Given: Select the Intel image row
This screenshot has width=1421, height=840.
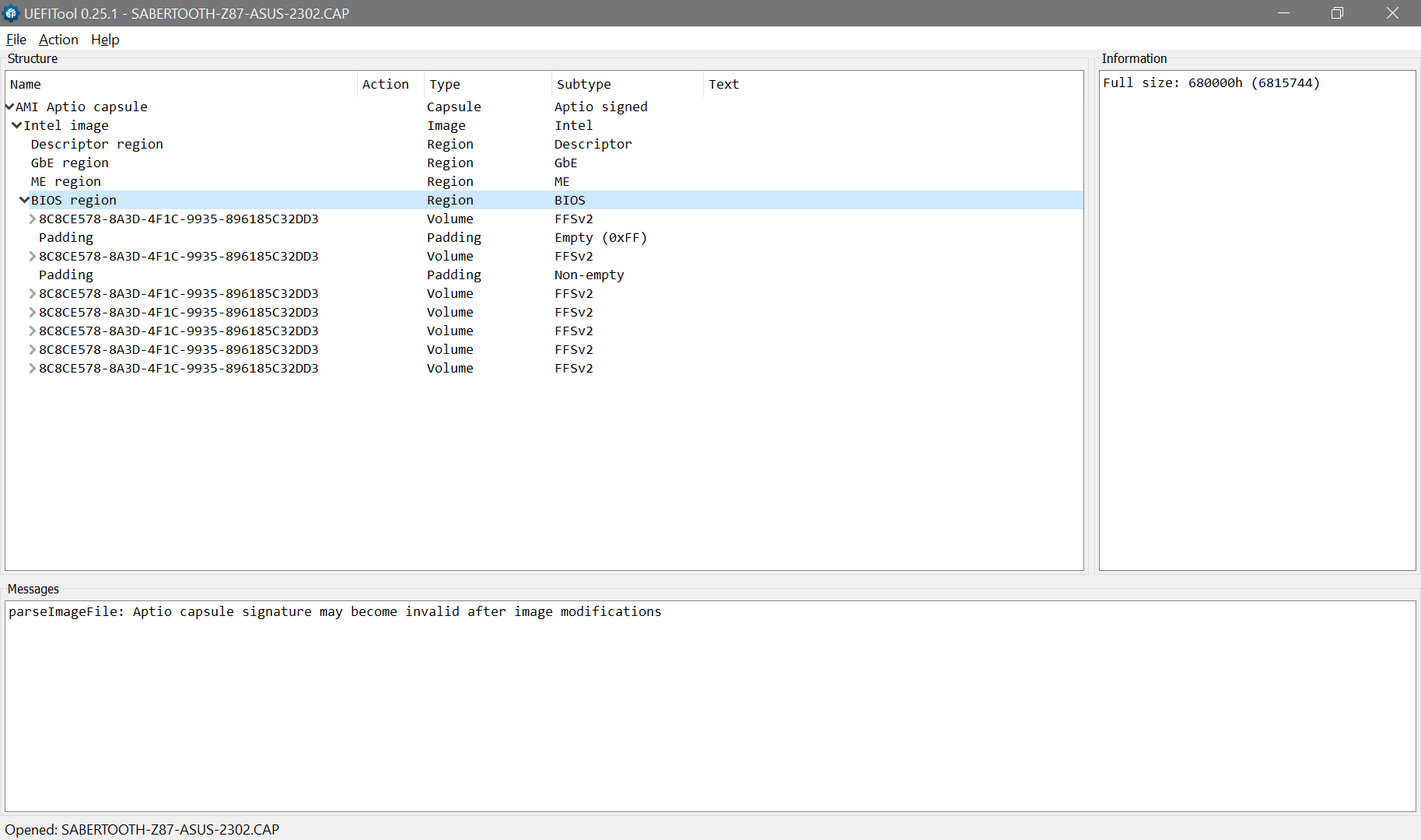Looking at the screenshot, I should pyautogui.click(x=544, y=125).
